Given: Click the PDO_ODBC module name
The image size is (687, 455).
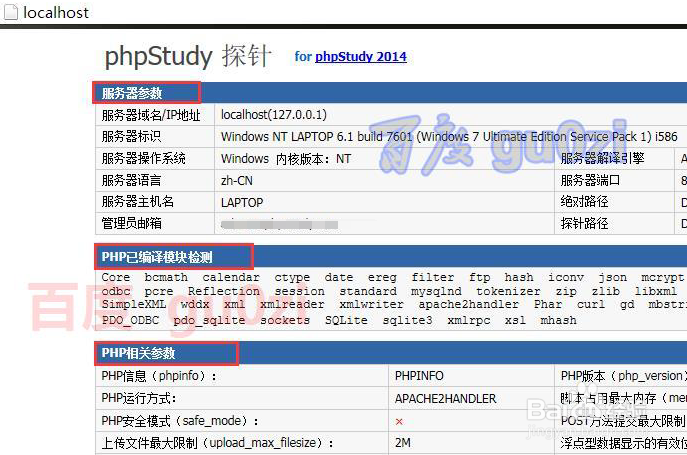Looking at the screenshot, I should (130, 320).
